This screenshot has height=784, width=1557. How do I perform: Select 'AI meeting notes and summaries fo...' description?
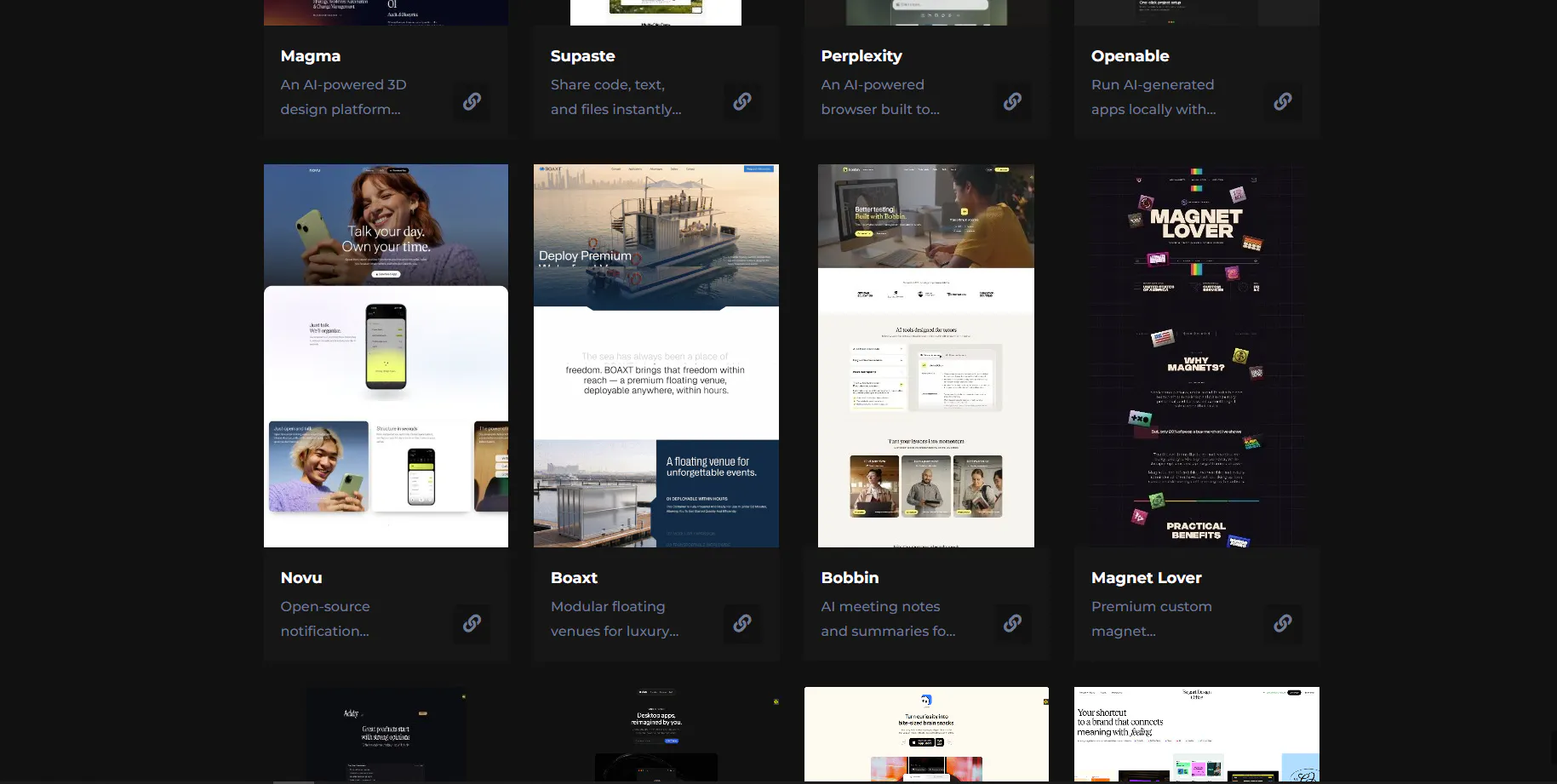point(888,619)
